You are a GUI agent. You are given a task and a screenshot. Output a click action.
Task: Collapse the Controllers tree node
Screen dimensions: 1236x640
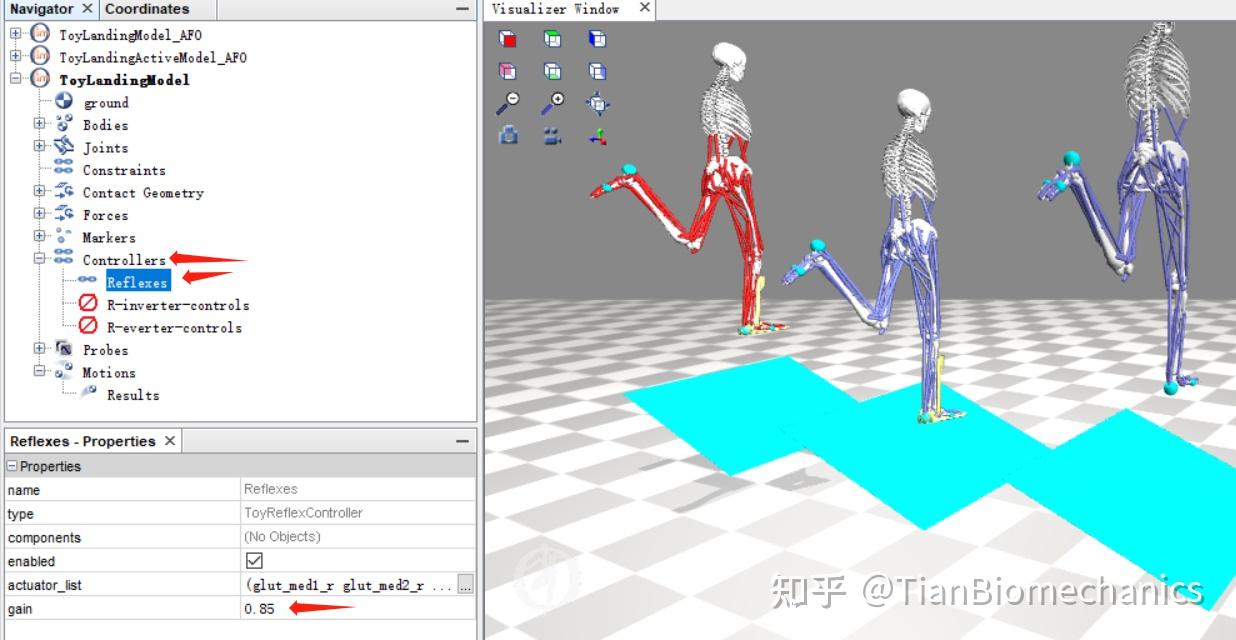tap(39, 260)
